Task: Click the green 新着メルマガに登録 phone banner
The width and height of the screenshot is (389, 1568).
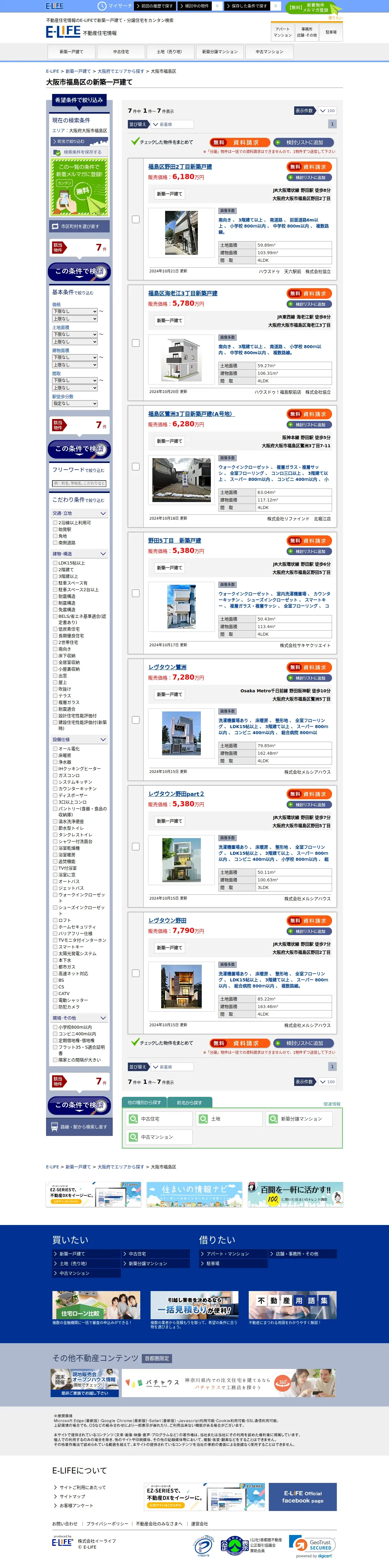Action: (79, 187)
